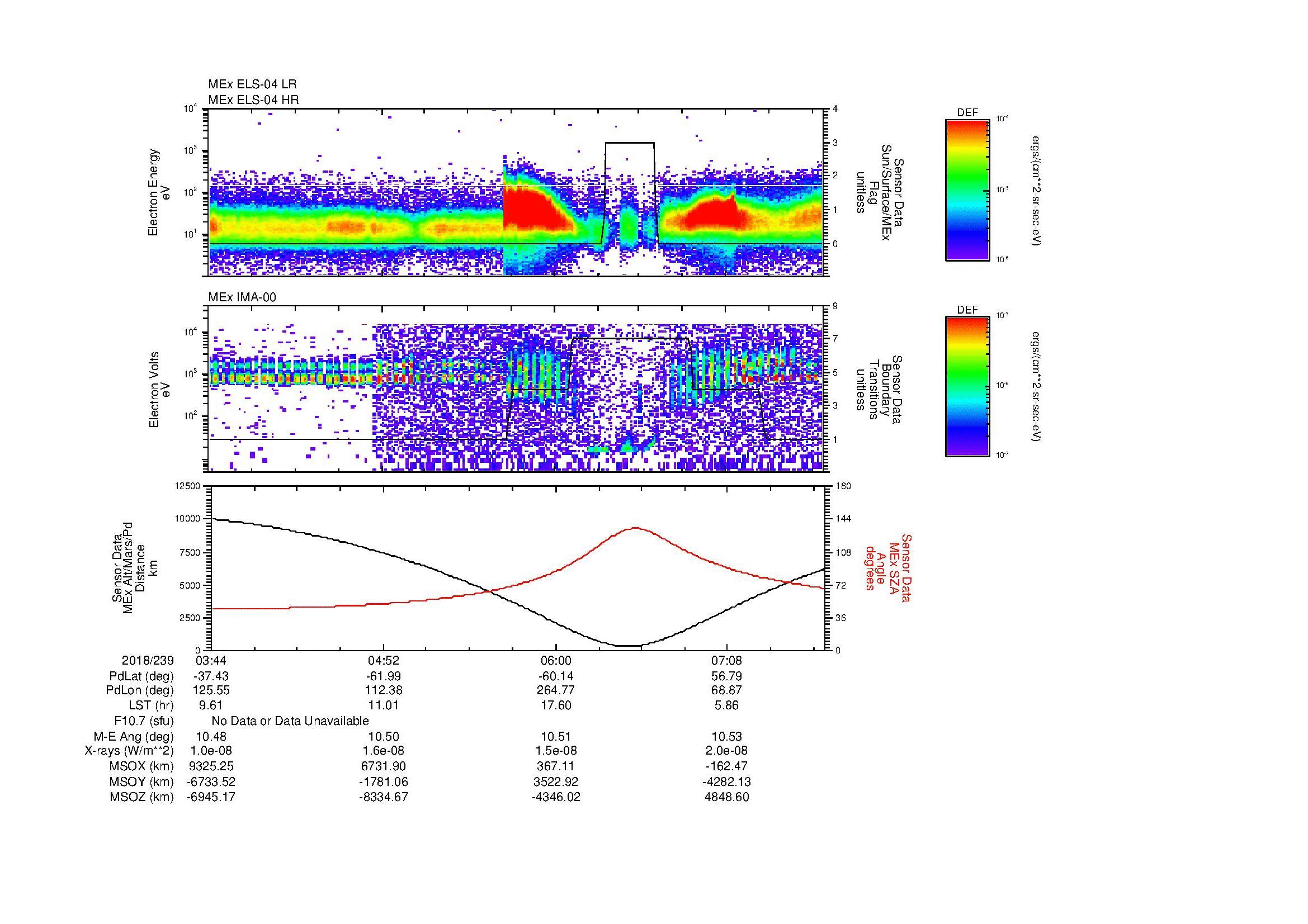The height and width of the screenshot is (924, 1308).
Task: Click the MSOZ value -8334.67
Action: pos(384,798)
